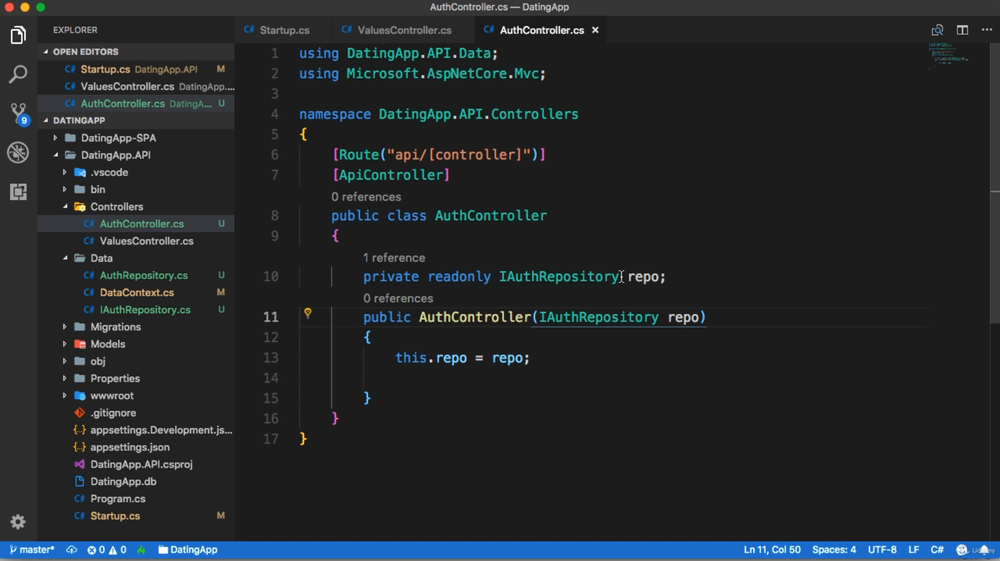1000x561 pixels.
Task: Open Startup.cs in Open Editors list
Action: point(136,69)
